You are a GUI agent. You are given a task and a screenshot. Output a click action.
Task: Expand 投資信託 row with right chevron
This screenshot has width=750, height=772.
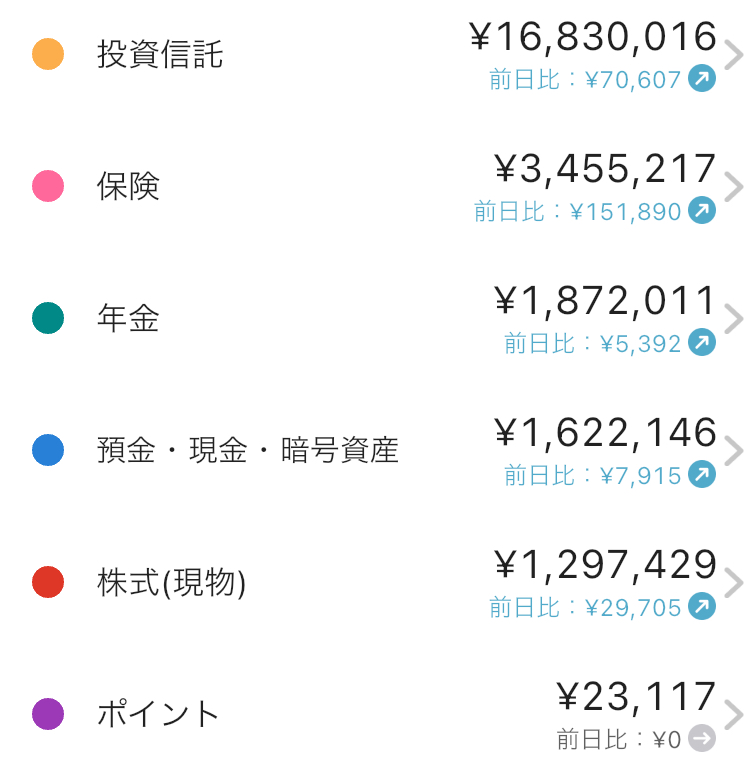pos(734,55)
